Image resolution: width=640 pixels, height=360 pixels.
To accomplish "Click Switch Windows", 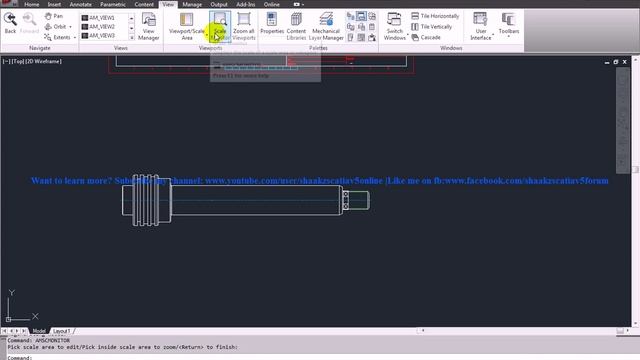I will [x=394, y=26].
